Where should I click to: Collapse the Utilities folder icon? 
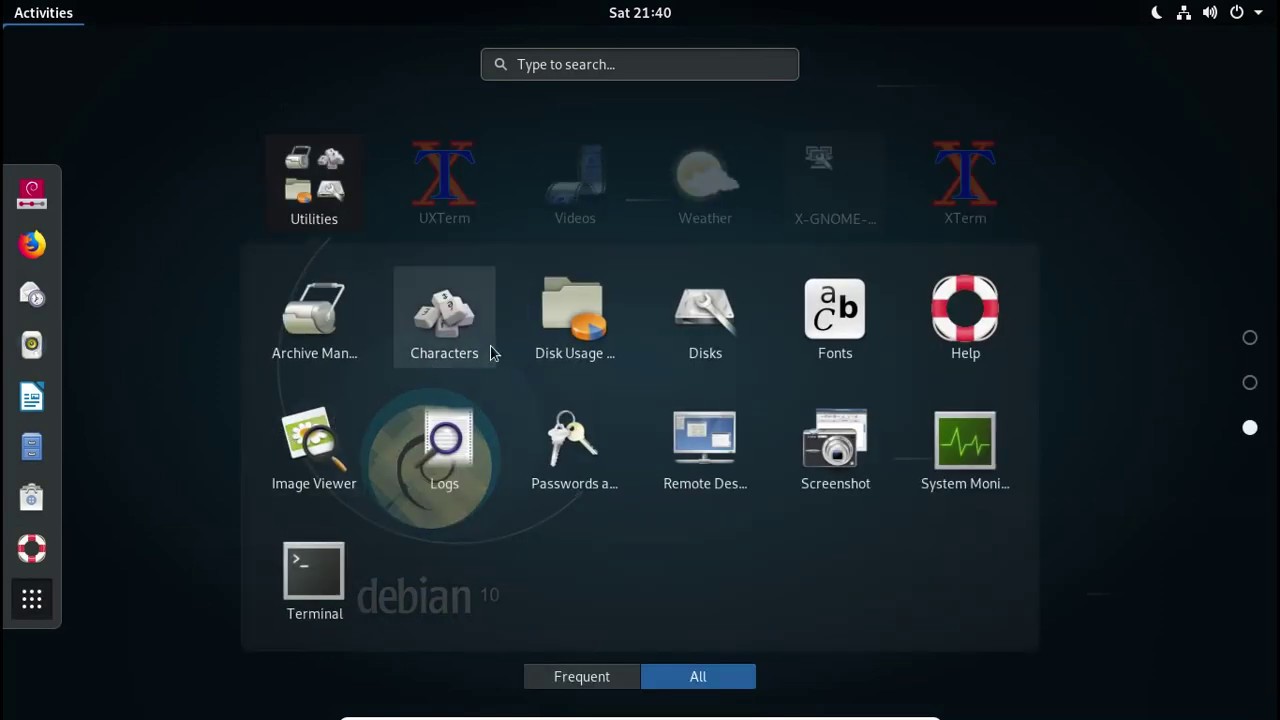coord(314,184)
